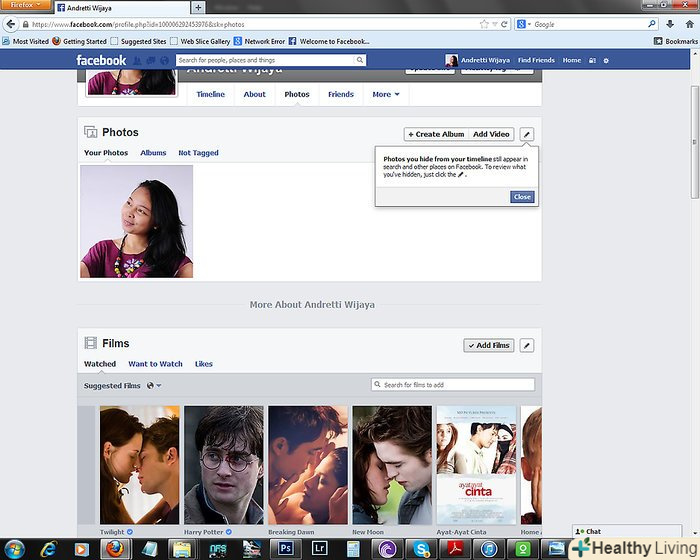
Task: Open Facebook account settings gear icon
Action: click(606, 60)
